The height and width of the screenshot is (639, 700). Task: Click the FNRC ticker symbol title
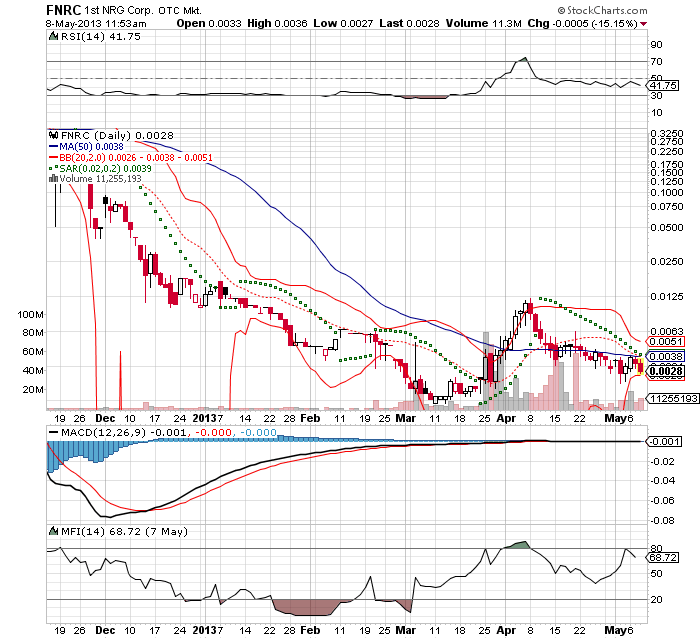pyautogui.click(x=64, y=10)
